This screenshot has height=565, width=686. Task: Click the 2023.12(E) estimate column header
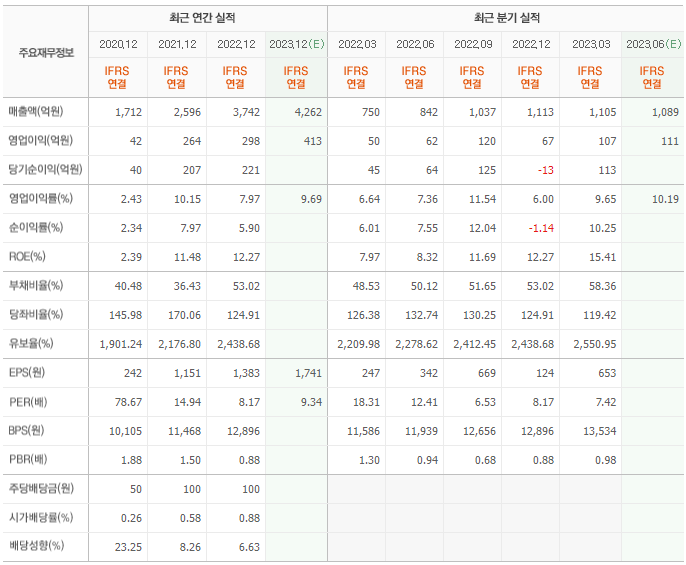coord(297,44)
